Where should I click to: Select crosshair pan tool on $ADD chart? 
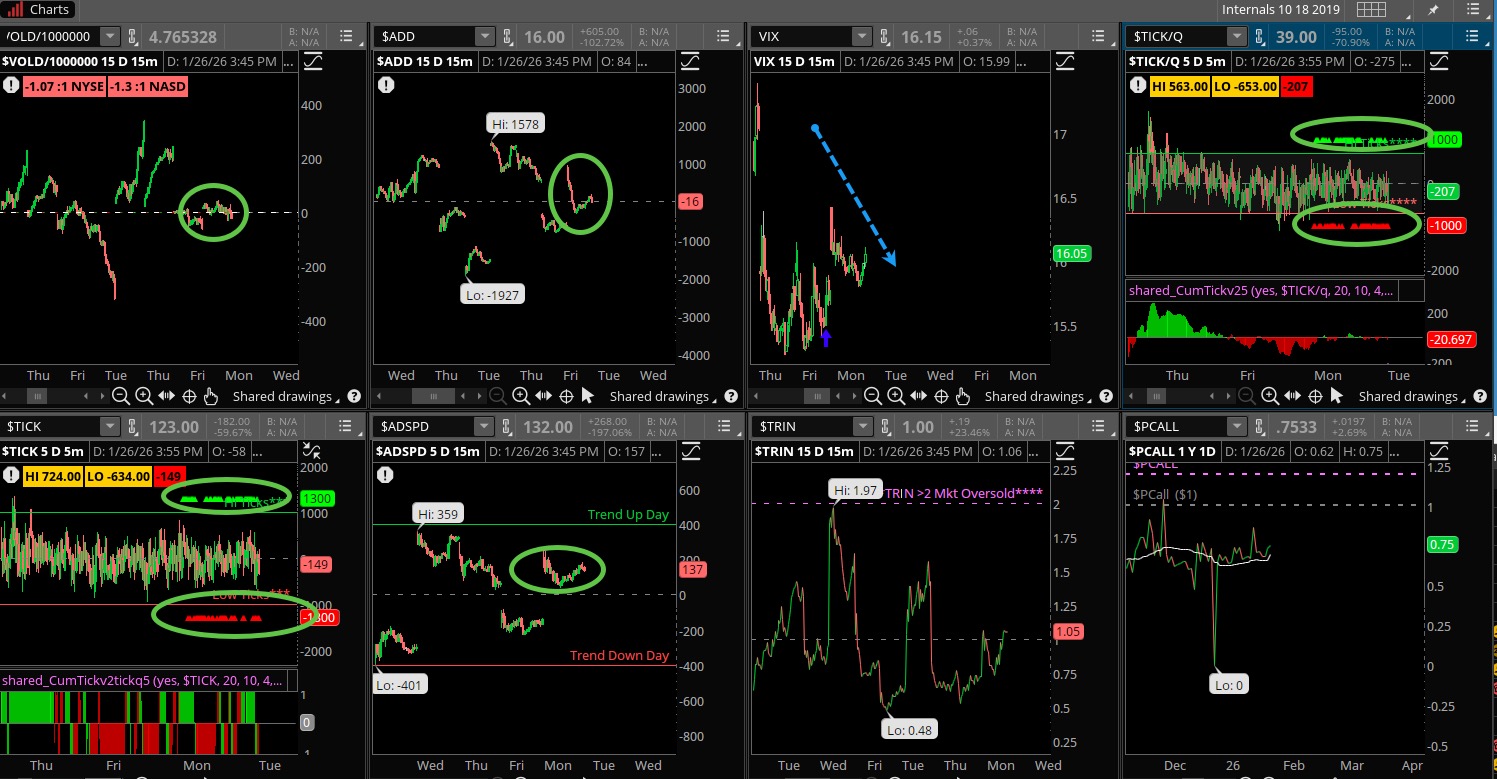pos(566,396)
